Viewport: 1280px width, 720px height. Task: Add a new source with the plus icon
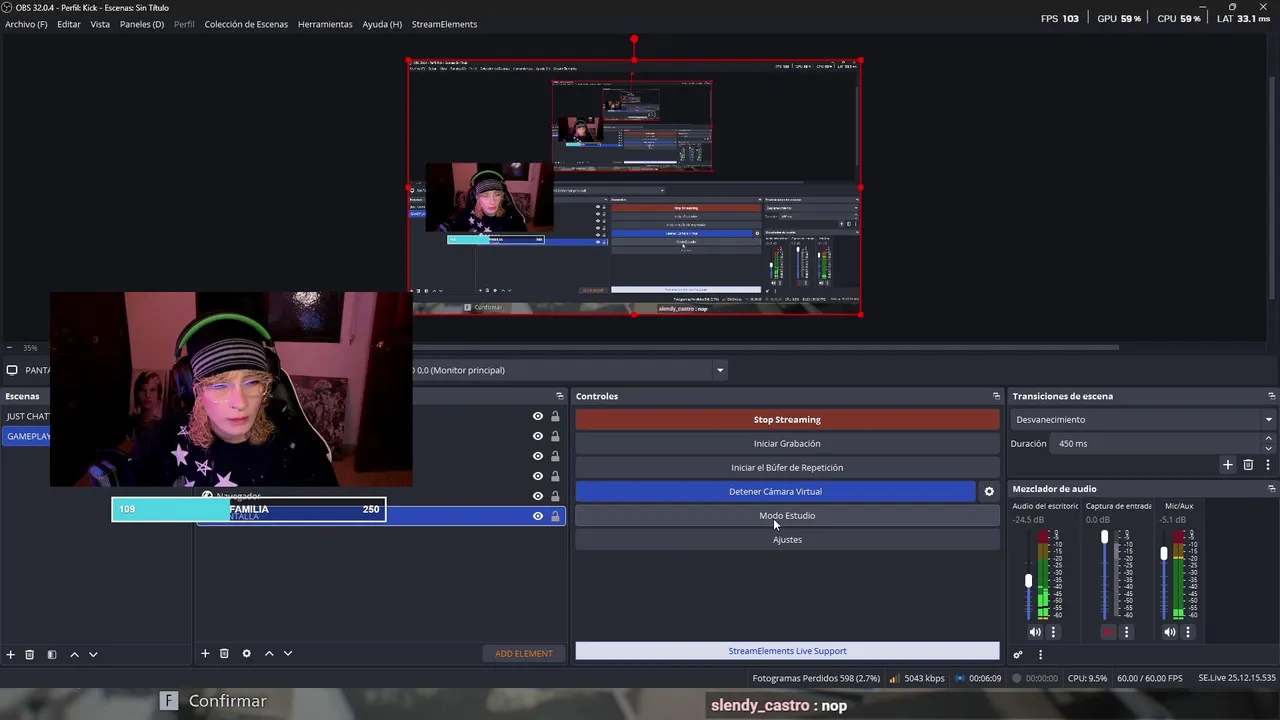click(x=205, y=653)
